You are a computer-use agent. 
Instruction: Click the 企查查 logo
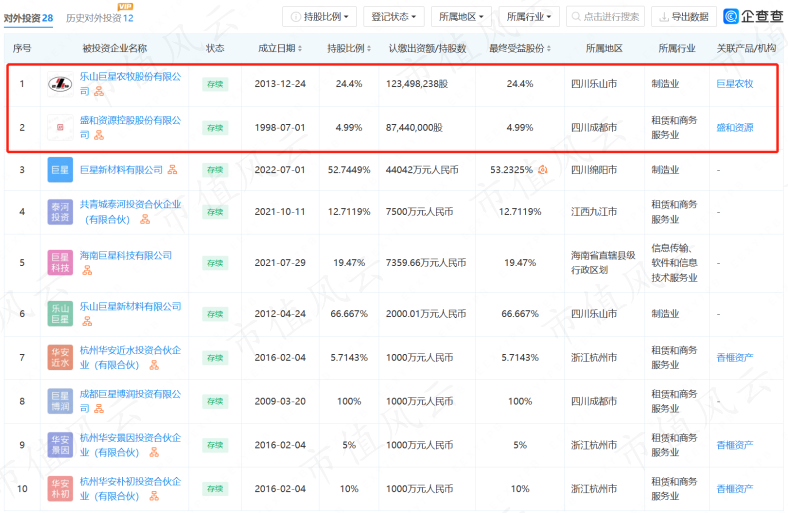tap(753, 17)
